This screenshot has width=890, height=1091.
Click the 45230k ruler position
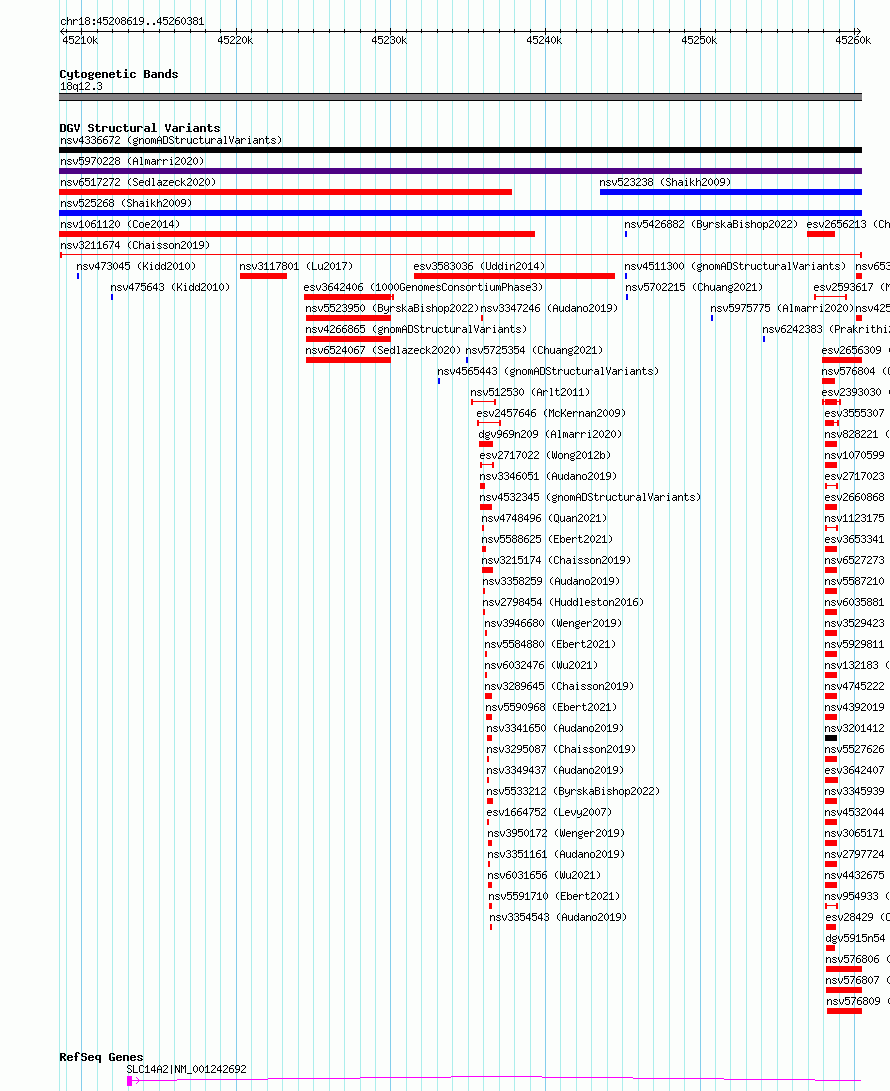[390, 40]
